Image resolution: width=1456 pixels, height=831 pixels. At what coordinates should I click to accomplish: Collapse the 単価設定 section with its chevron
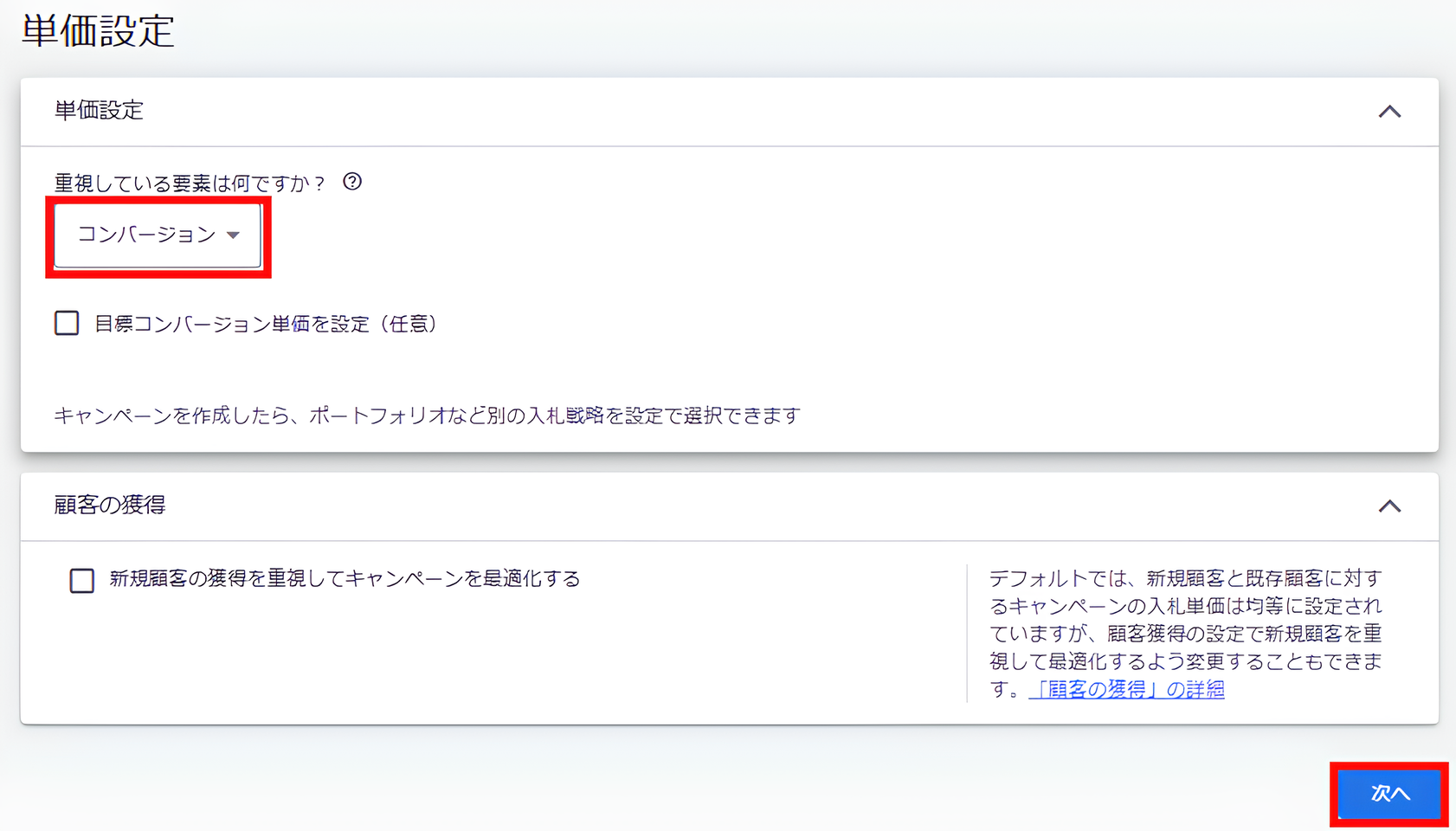tap(1388, 112)
